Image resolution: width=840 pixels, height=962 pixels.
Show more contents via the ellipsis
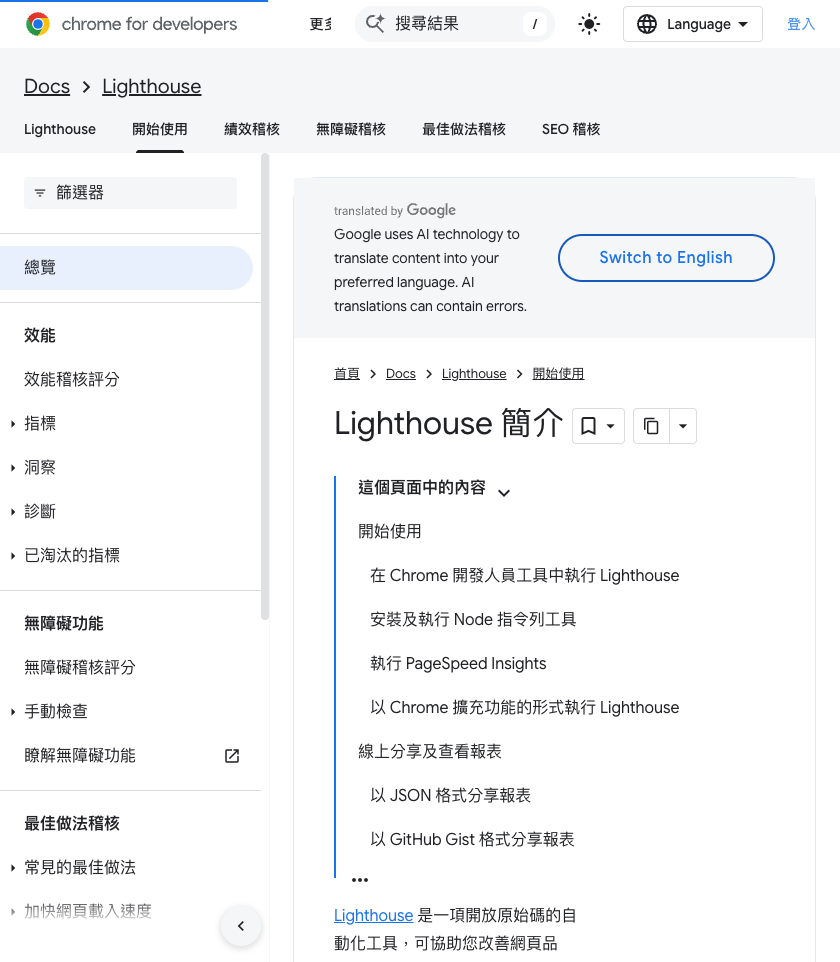coord(360,880)
